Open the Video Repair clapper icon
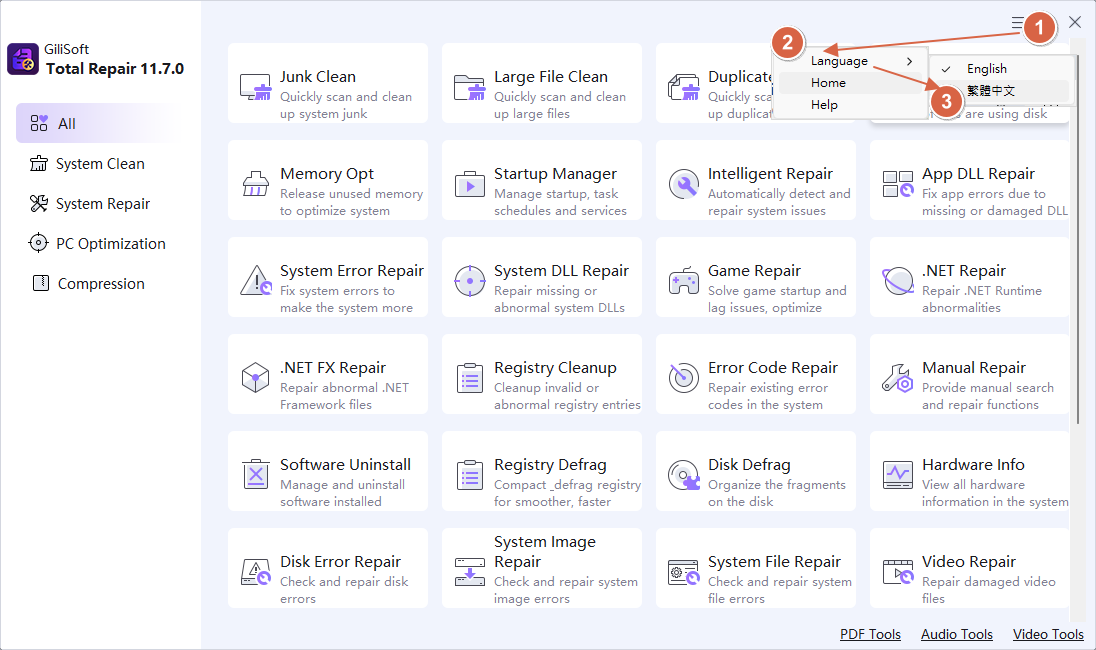The width and height of the screenshot is (1096, 650). tap(897, 572)
